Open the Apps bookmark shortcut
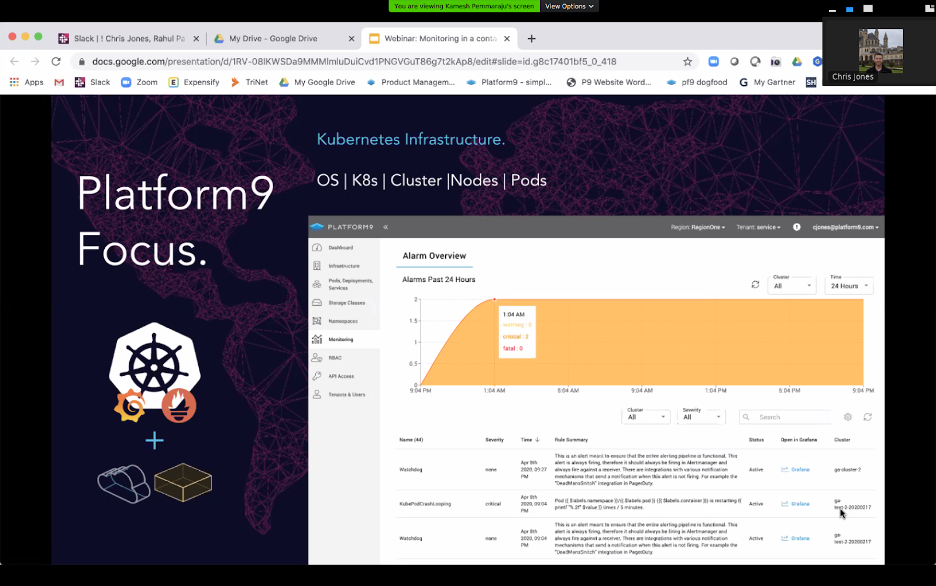Viewport: 936px width, 586px height. tap(27, 82)
